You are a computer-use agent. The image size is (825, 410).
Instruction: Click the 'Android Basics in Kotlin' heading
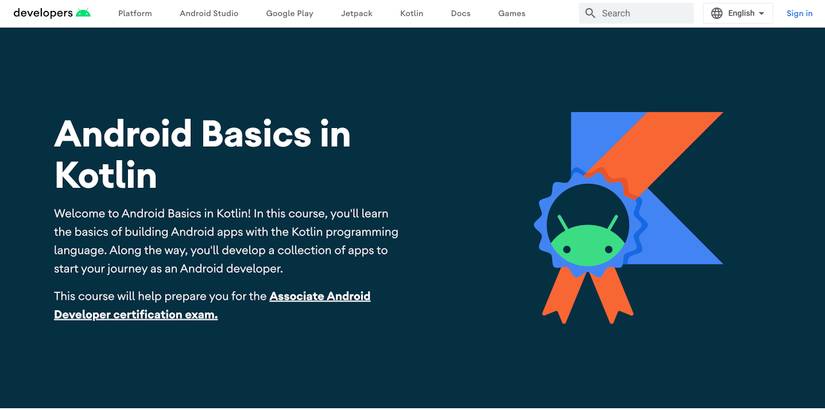[202, 154]
